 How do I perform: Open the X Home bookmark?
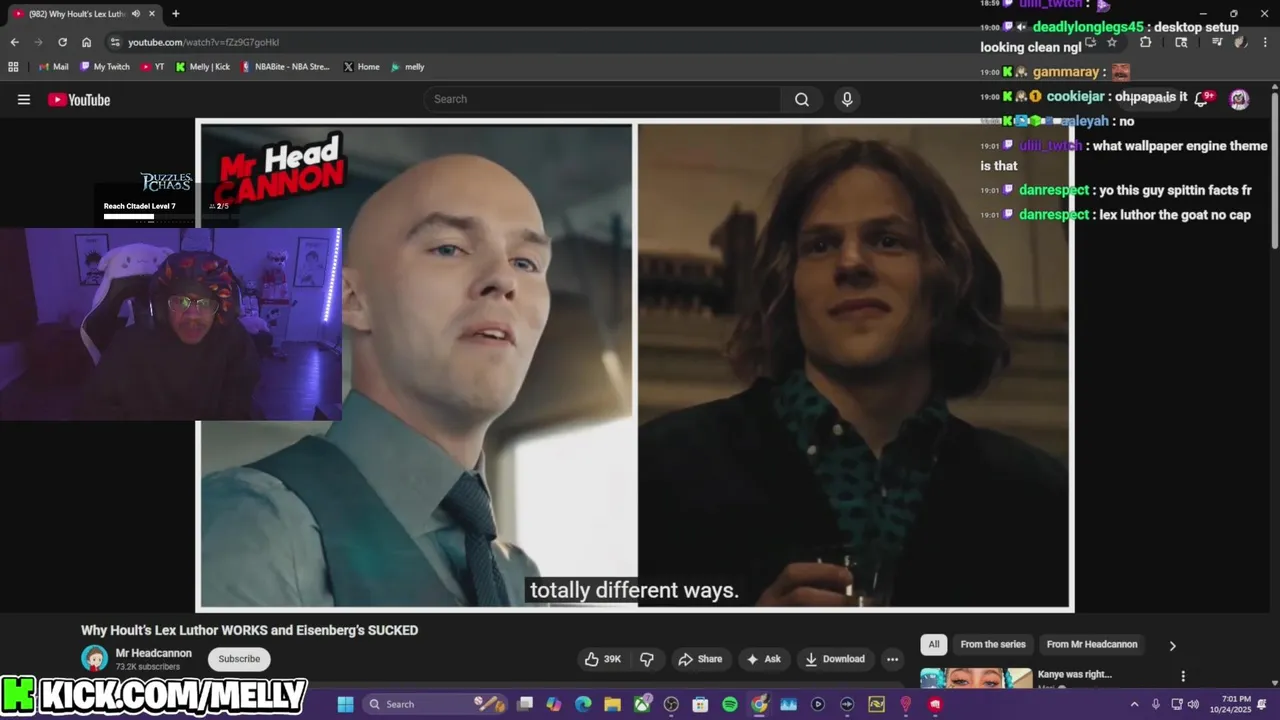pos(362,67)
